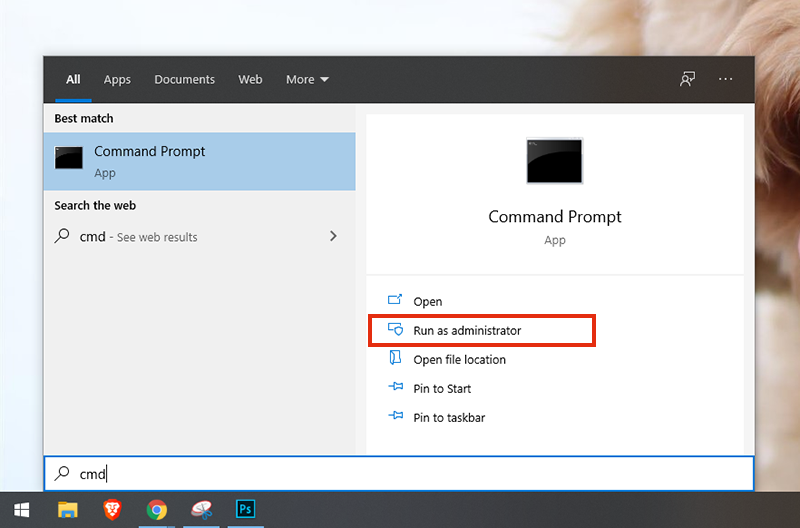Click the Best match heading
Image resolution: width=800 pixels, height=528 pixels.
(x=84, y=118)
